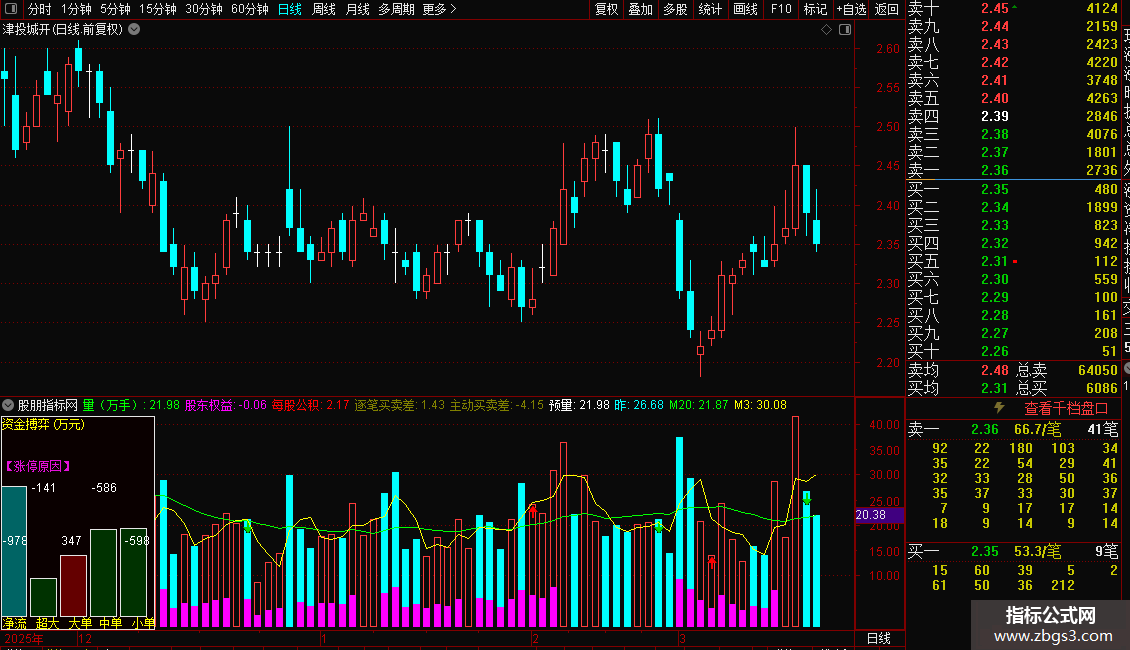This screenshot has width=1130, height=650.
Task: Click the month 12 marker on axis
Action: 84,638
